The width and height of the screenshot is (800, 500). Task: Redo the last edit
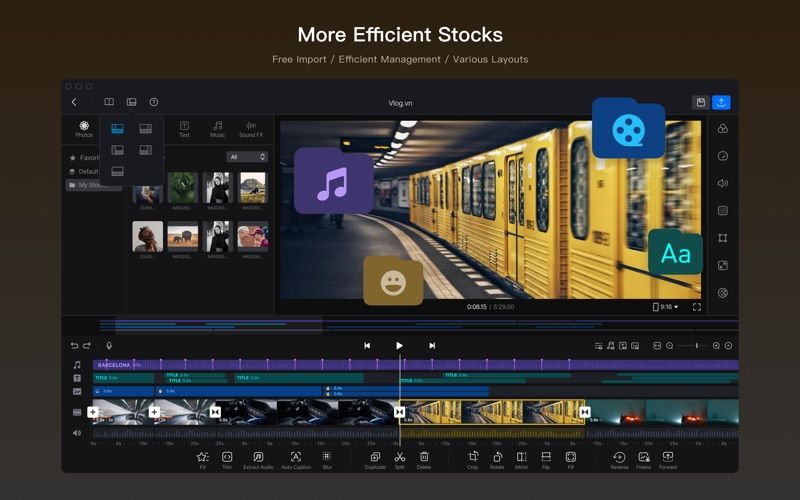click(x=87, y=345)
